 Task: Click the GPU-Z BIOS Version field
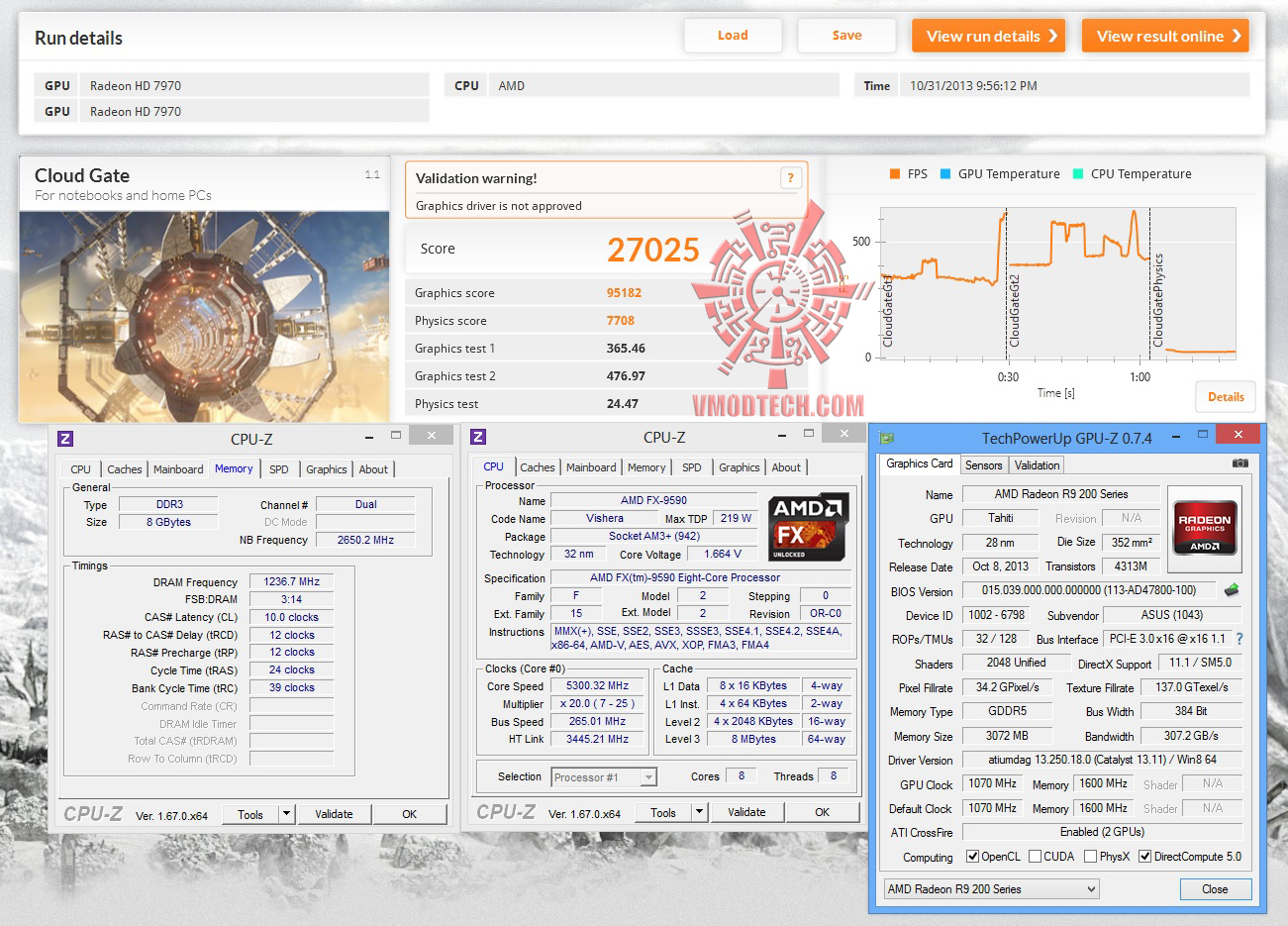point(1089,590)
